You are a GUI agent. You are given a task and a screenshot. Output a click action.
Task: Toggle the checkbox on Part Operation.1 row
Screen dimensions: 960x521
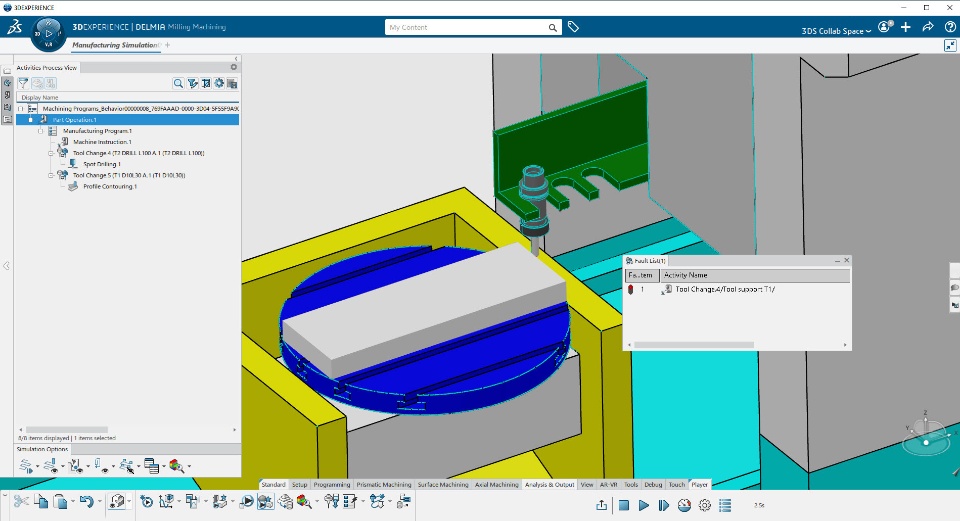[31, 119]
